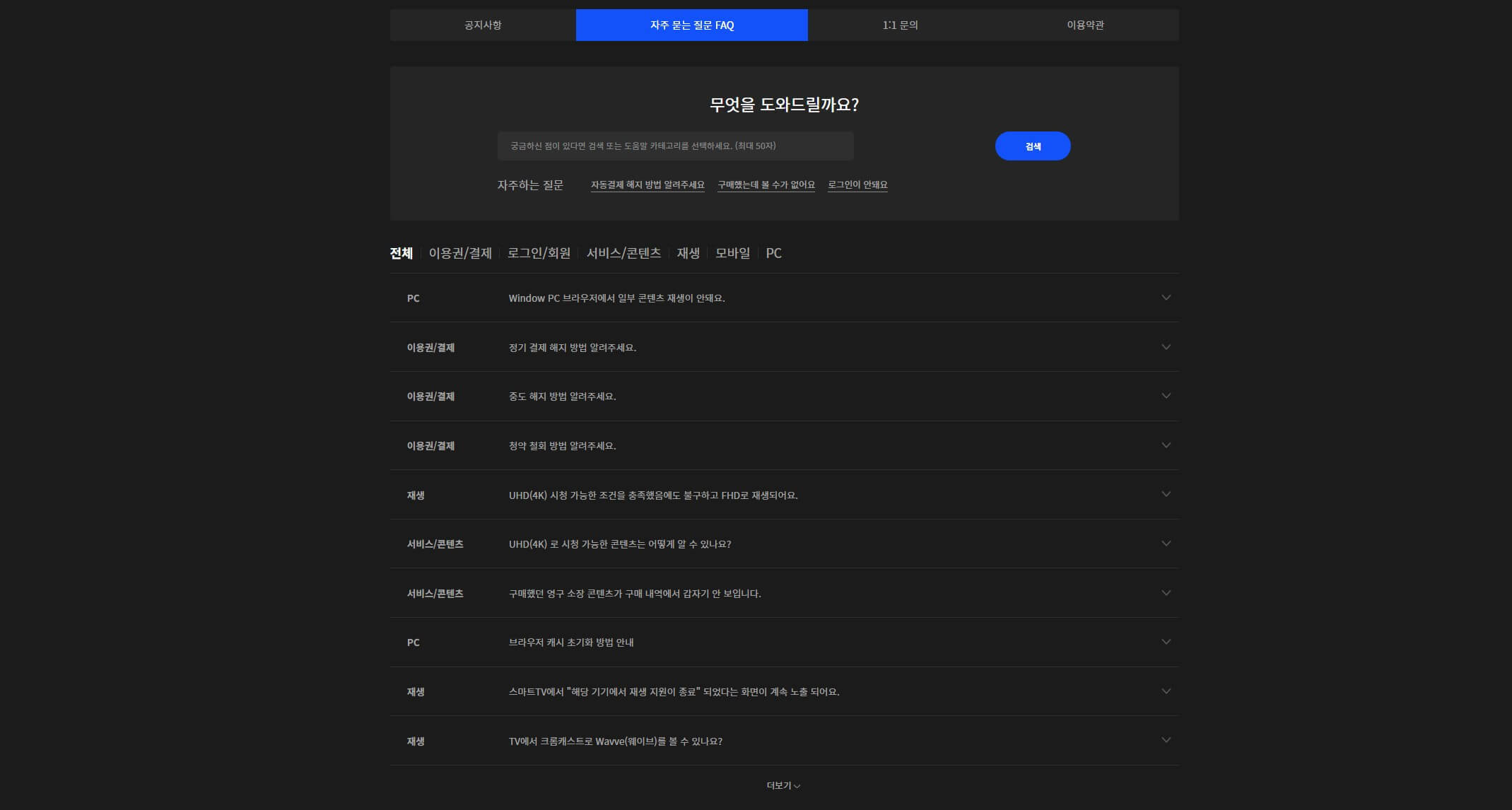1512x810 pixels.
Task: Open the 구매했는데 볼 수가 없어요 link
Action: 766,184
